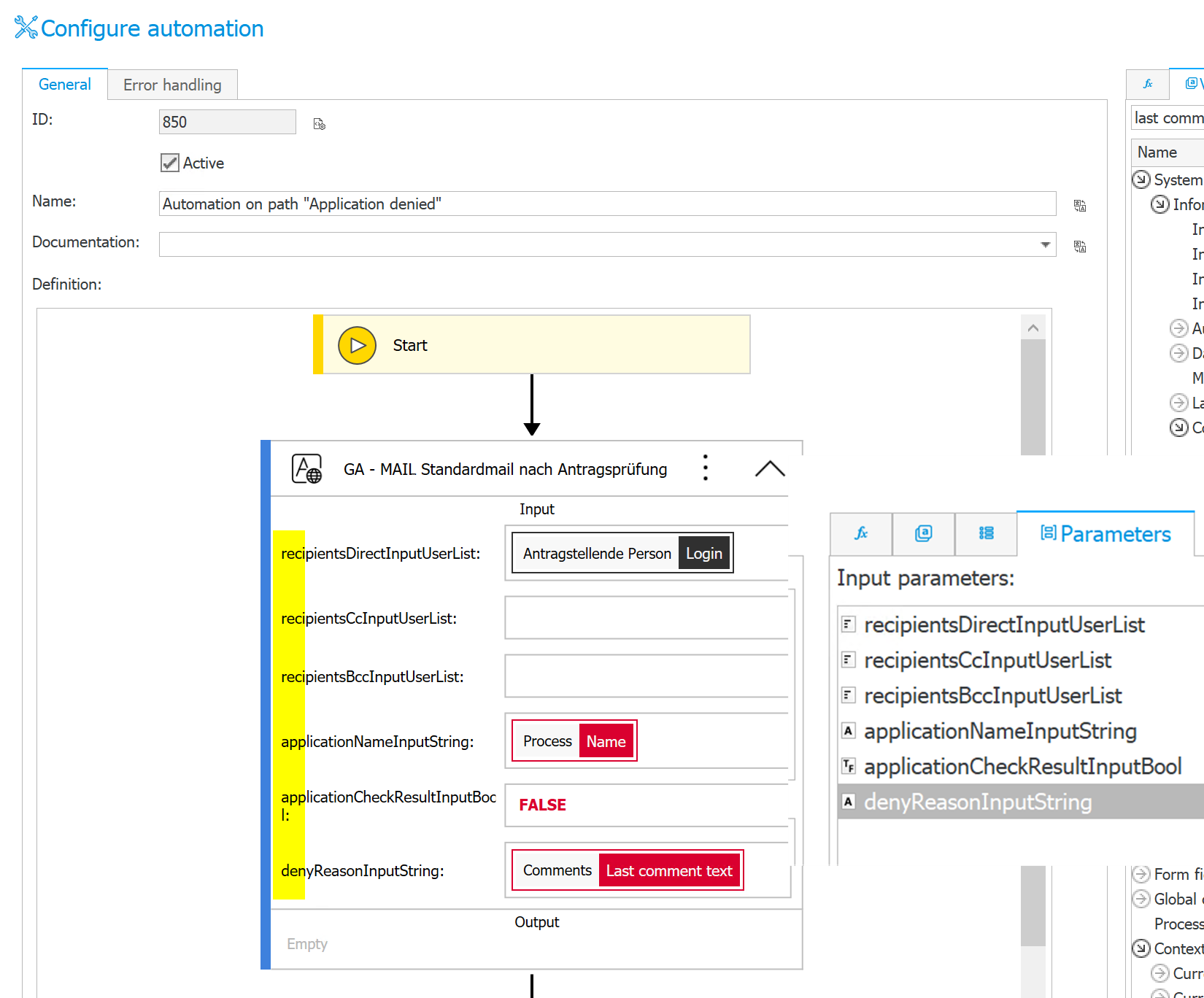Viewport: 1204px width, 998px height.
Task: Click the copy icon next to ID field
Action: pos(319,124)
